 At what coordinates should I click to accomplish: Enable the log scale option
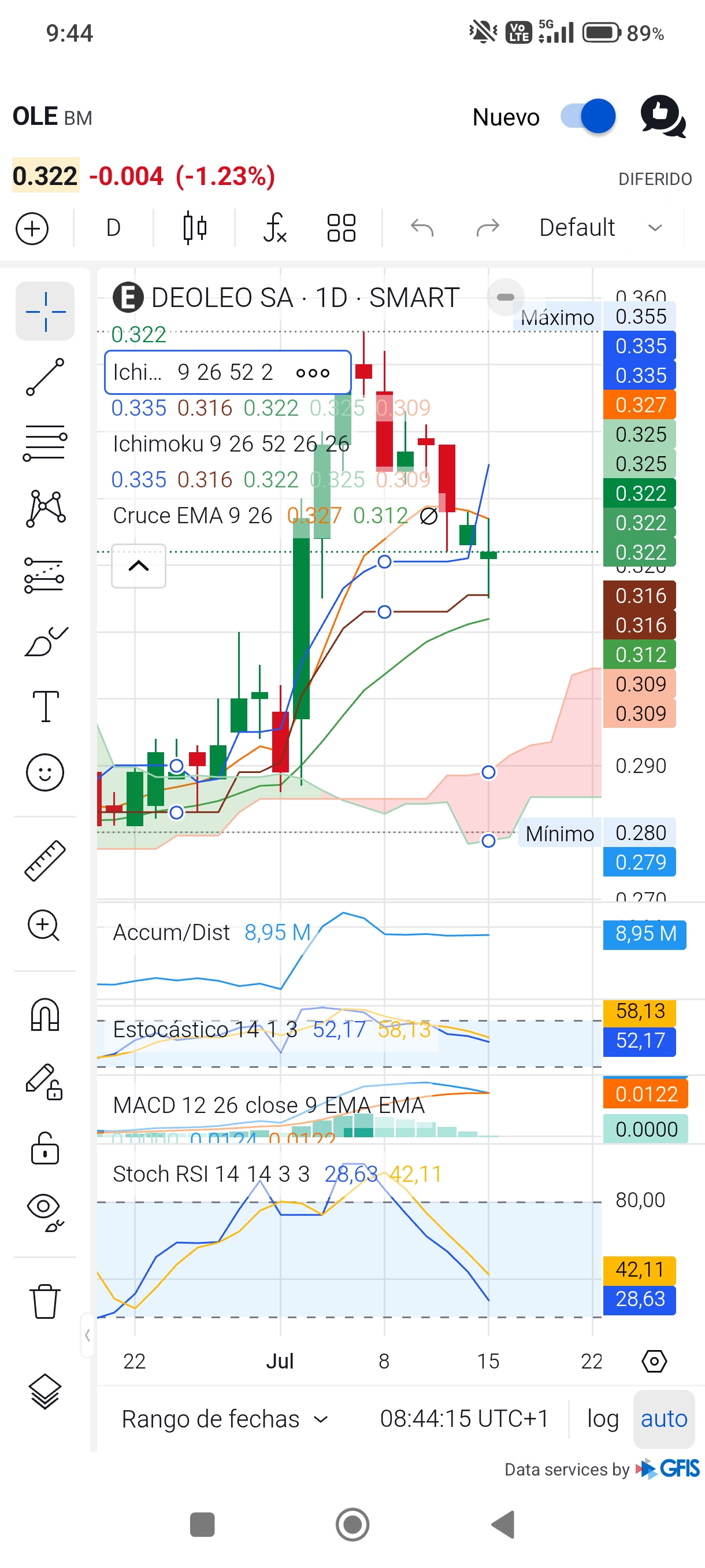(x=602, y=1419)
